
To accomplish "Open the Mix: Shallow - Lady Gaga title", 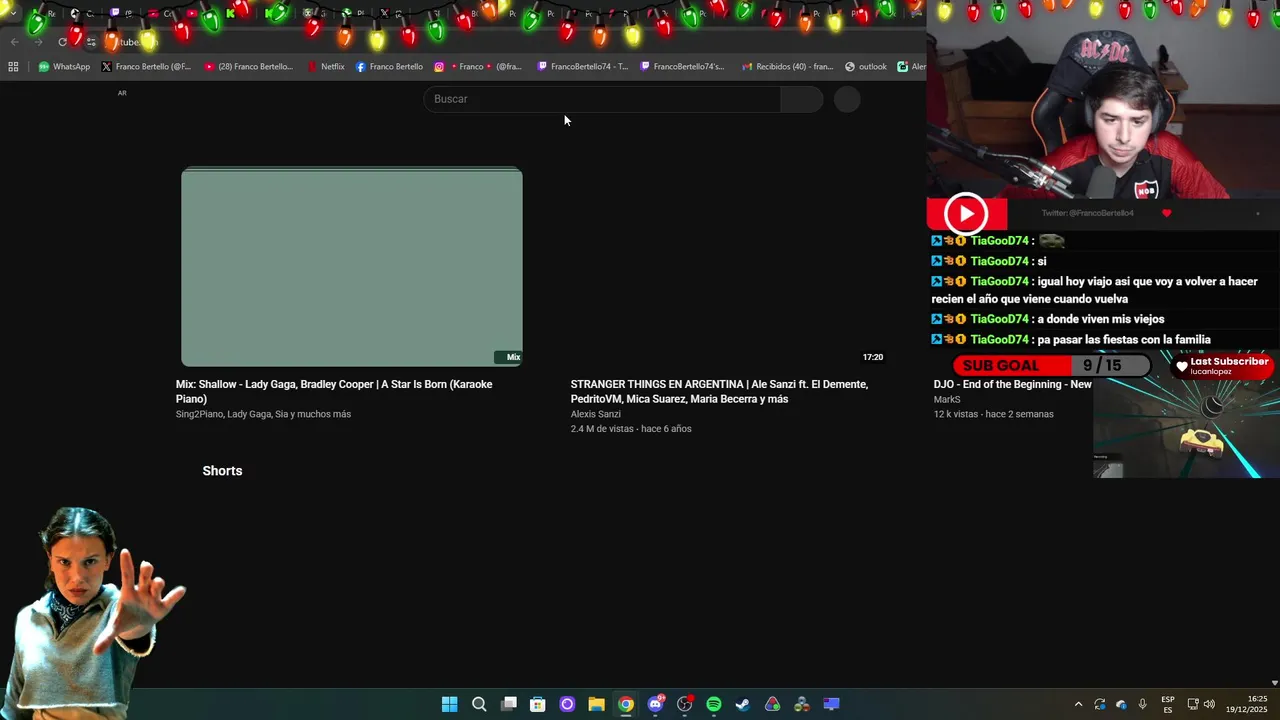I will point(334,391).
